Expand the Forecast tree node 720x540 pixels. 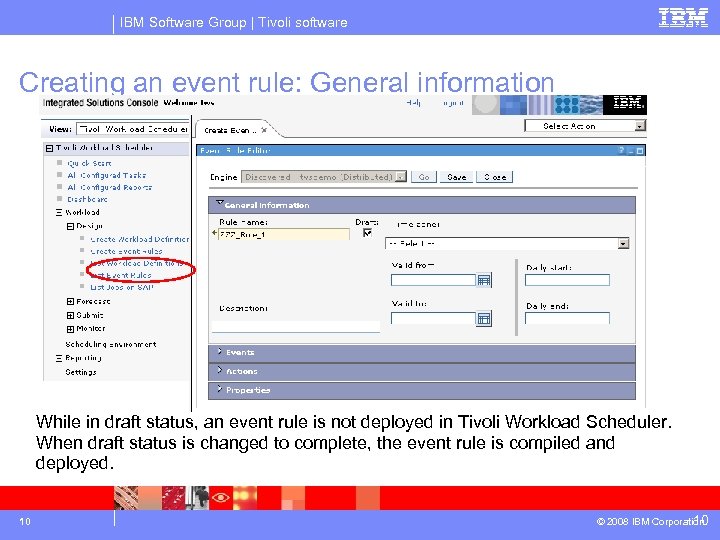(x=70, y=302)
